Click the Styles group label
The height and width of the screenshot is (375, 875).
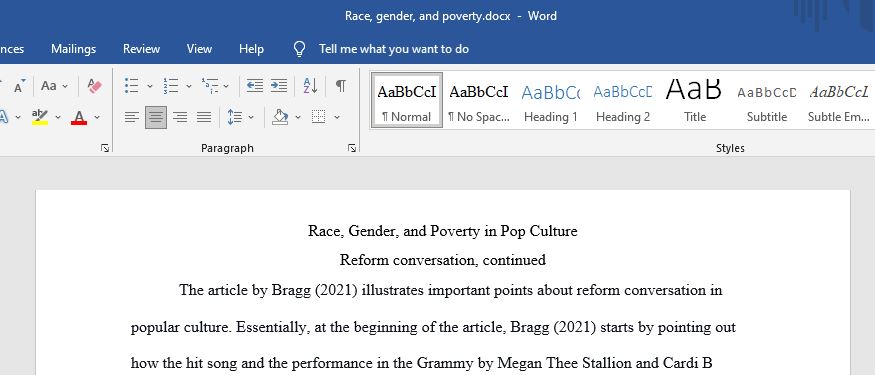730,148
